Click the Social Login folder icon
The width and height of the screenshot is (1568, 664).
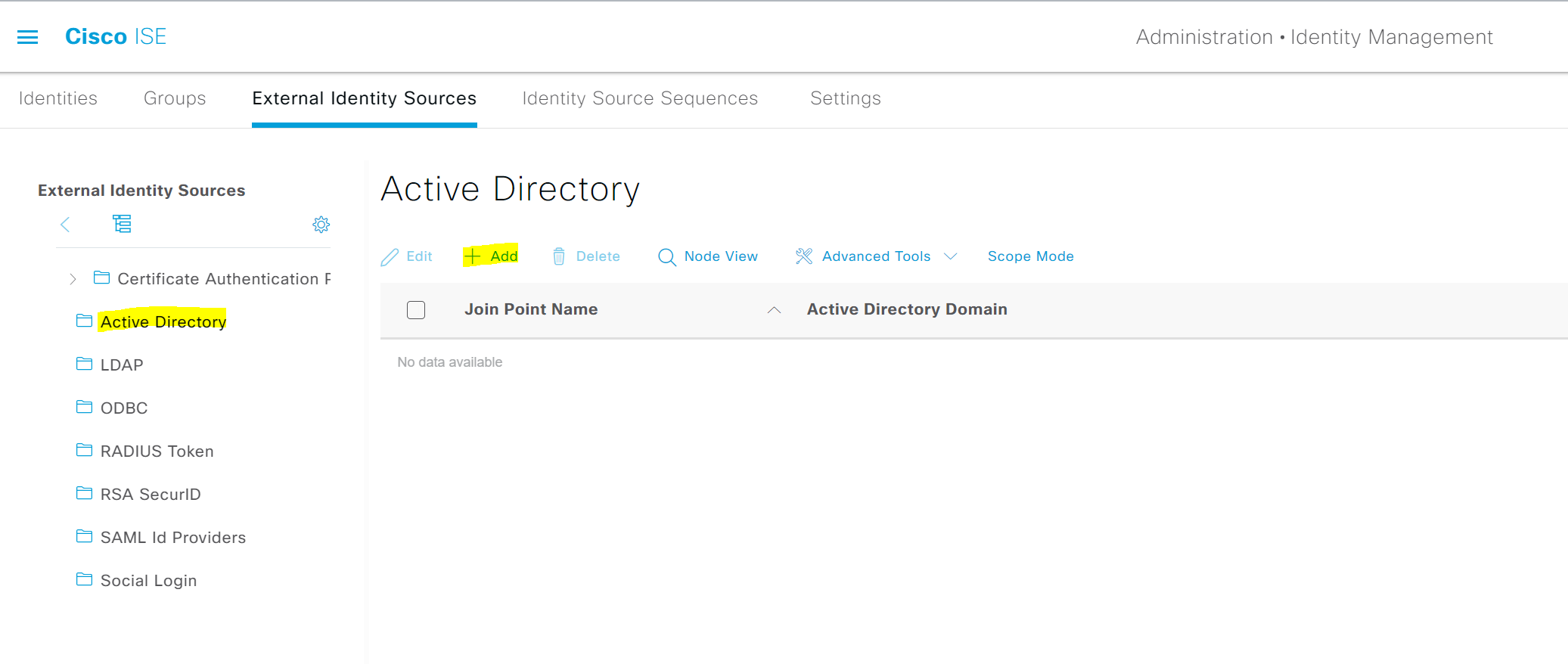84,579
